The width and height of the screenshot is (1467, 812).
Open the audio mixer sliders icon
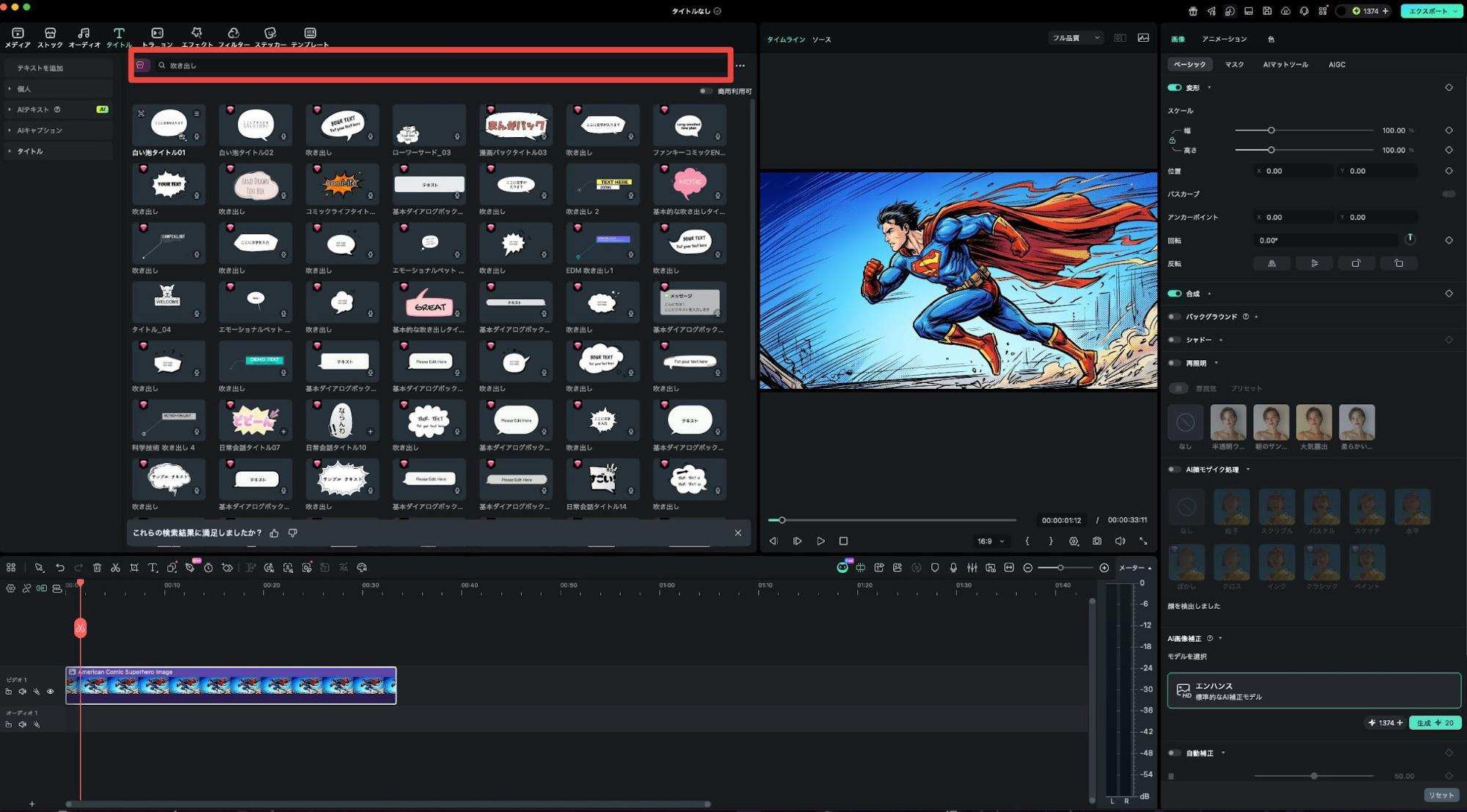pos(972,568)
